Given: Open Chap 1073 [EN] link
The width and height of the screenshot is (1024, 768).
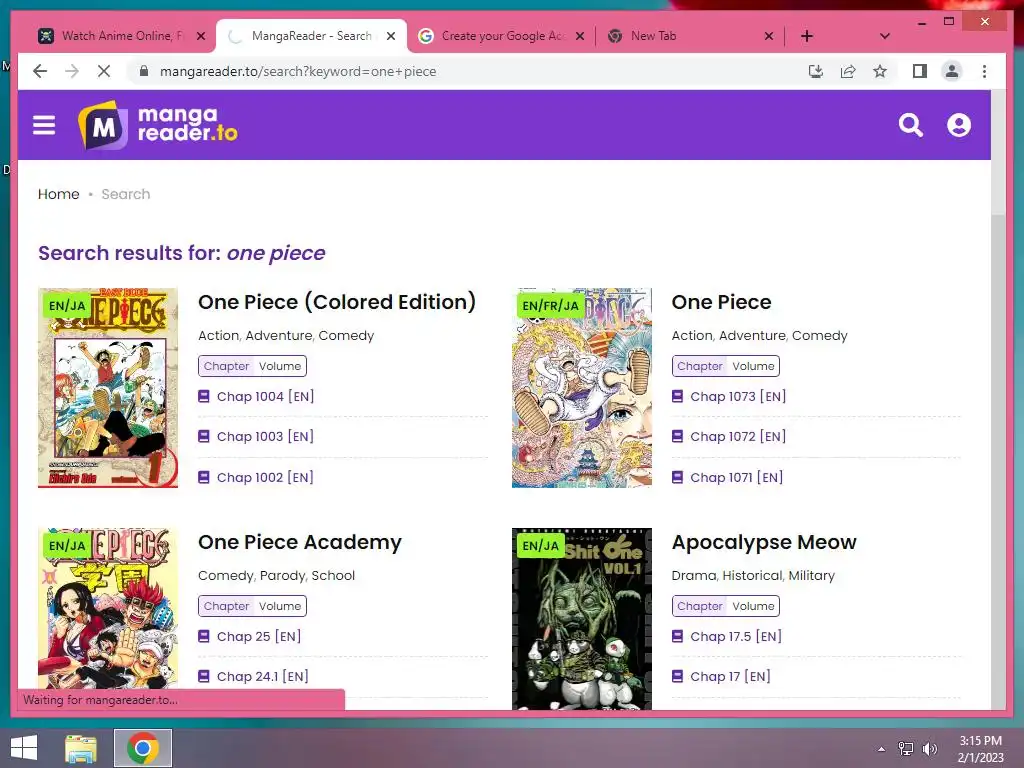Looking at the screenshot, I should coord(738,396).
